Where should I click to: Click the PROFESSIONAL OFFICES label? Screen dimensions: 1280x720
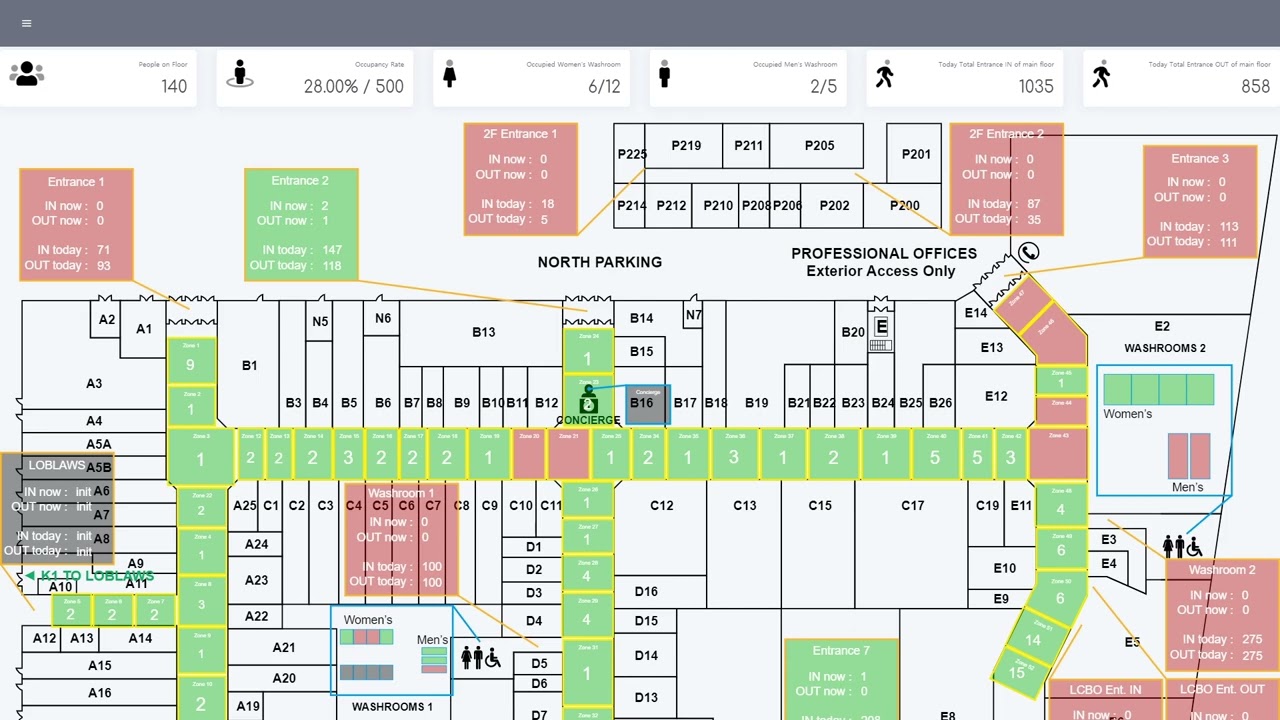point(884,253)
